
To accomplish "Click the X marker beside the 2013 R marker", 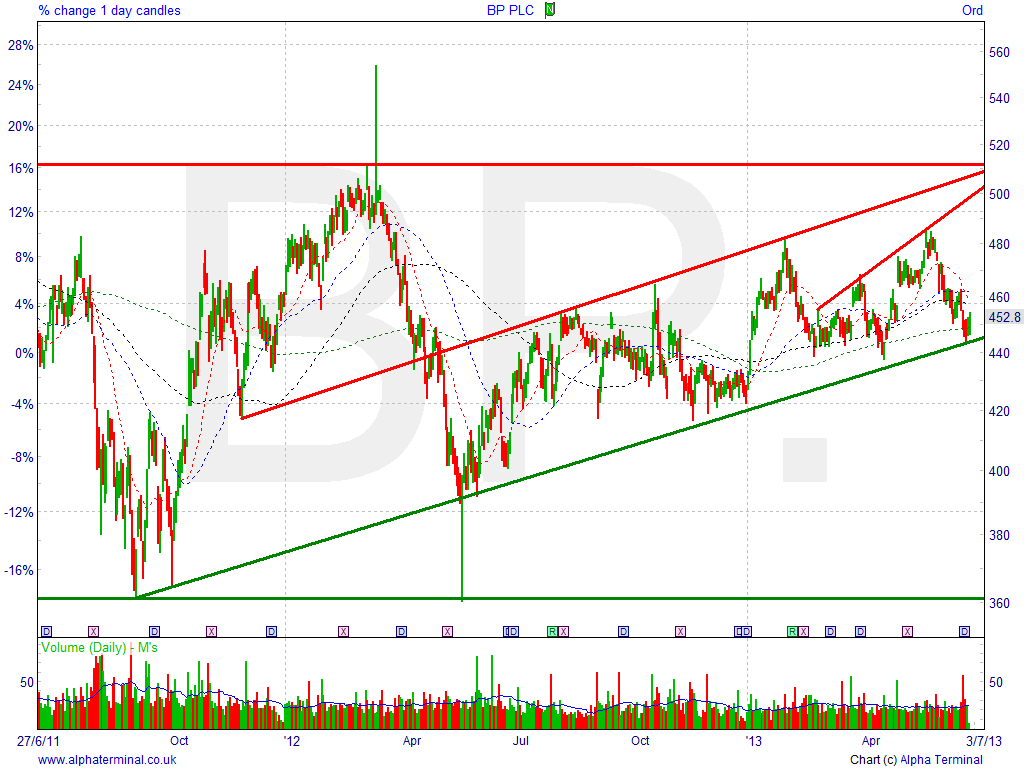I will tap(803, 632).
